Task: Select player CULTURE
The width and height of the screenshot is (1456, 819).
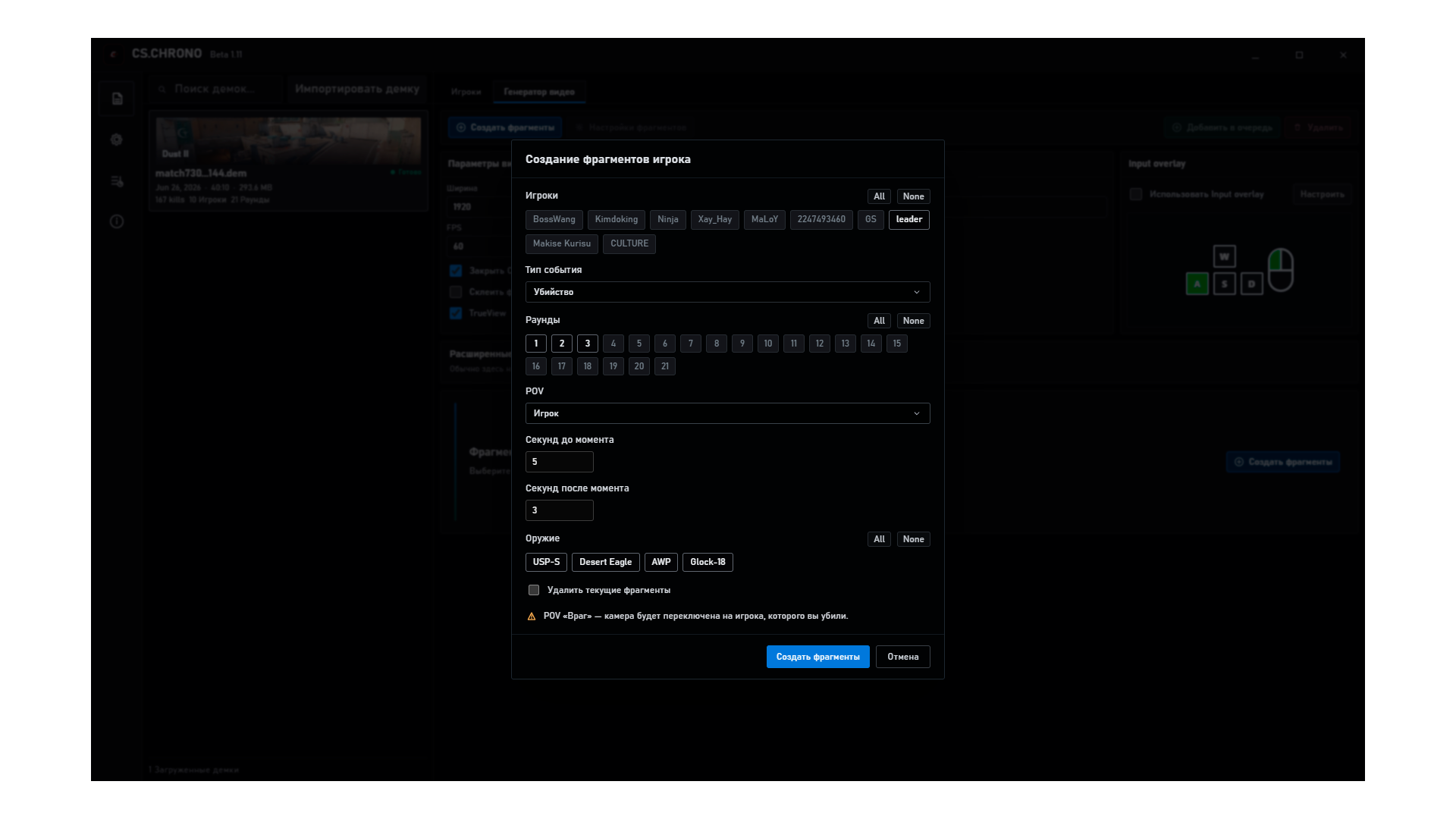Action: point(629,244)
